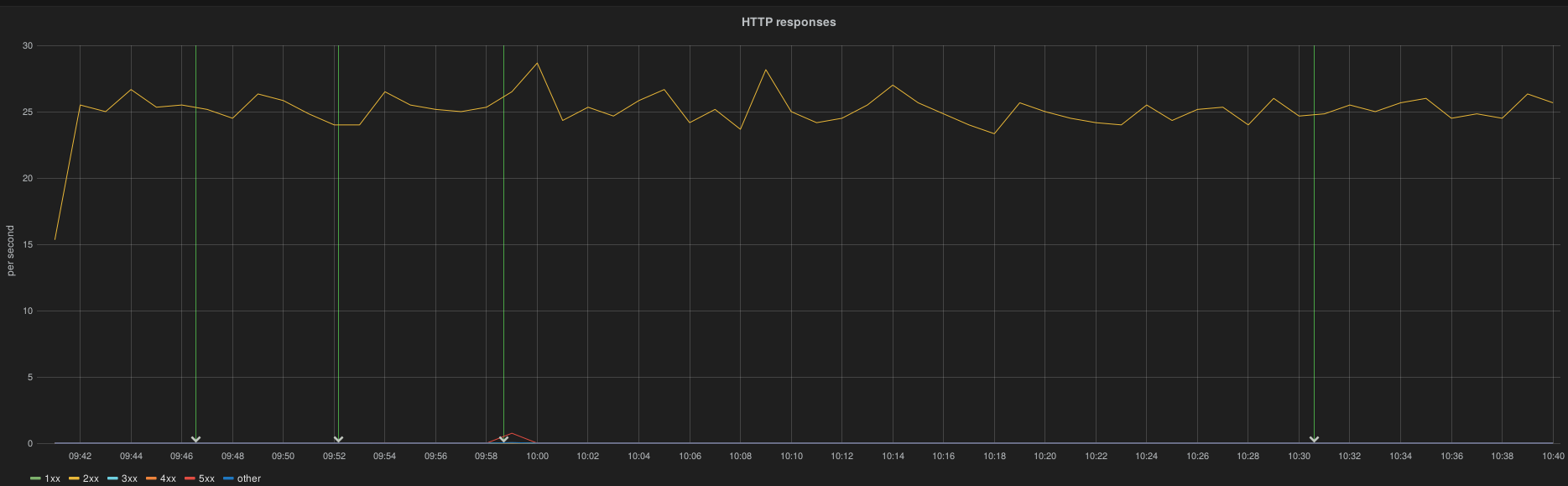Click the 2xx line peak at 10:00
Screen dimensions: 1568x486
coord(537,63)
